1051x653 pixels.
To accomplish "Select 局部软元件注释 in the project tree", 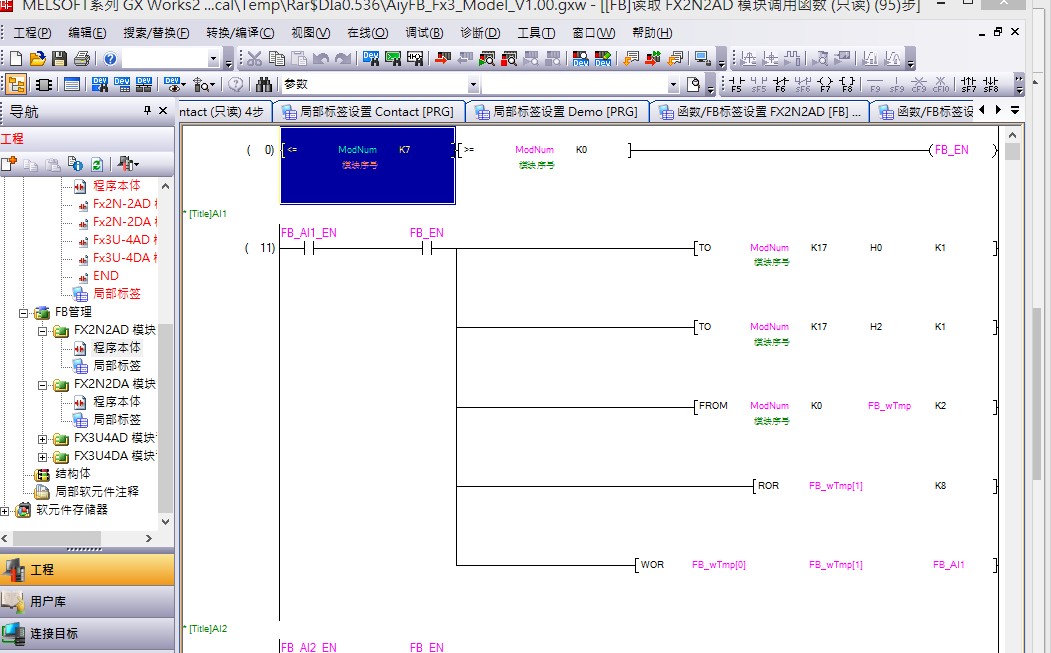I will (97, 492).
